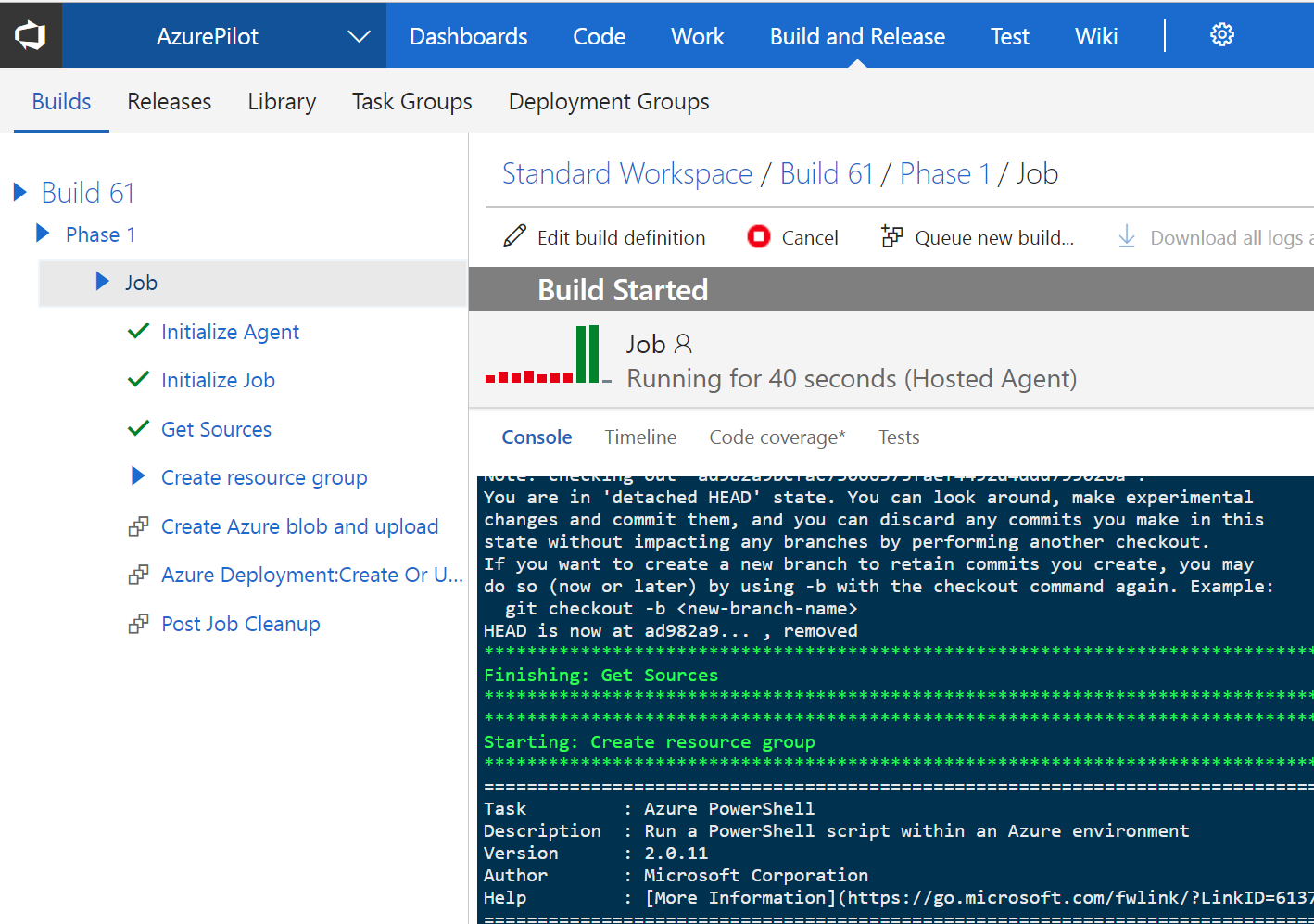Image resolution: width=1314 pixels, height=924 pixels.
Task: Open the Dashboards menu
Action: (468, 36)
